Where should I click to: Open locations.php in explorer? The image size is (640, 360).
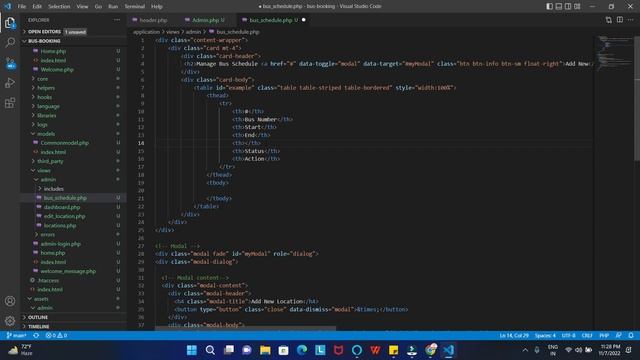73,226
